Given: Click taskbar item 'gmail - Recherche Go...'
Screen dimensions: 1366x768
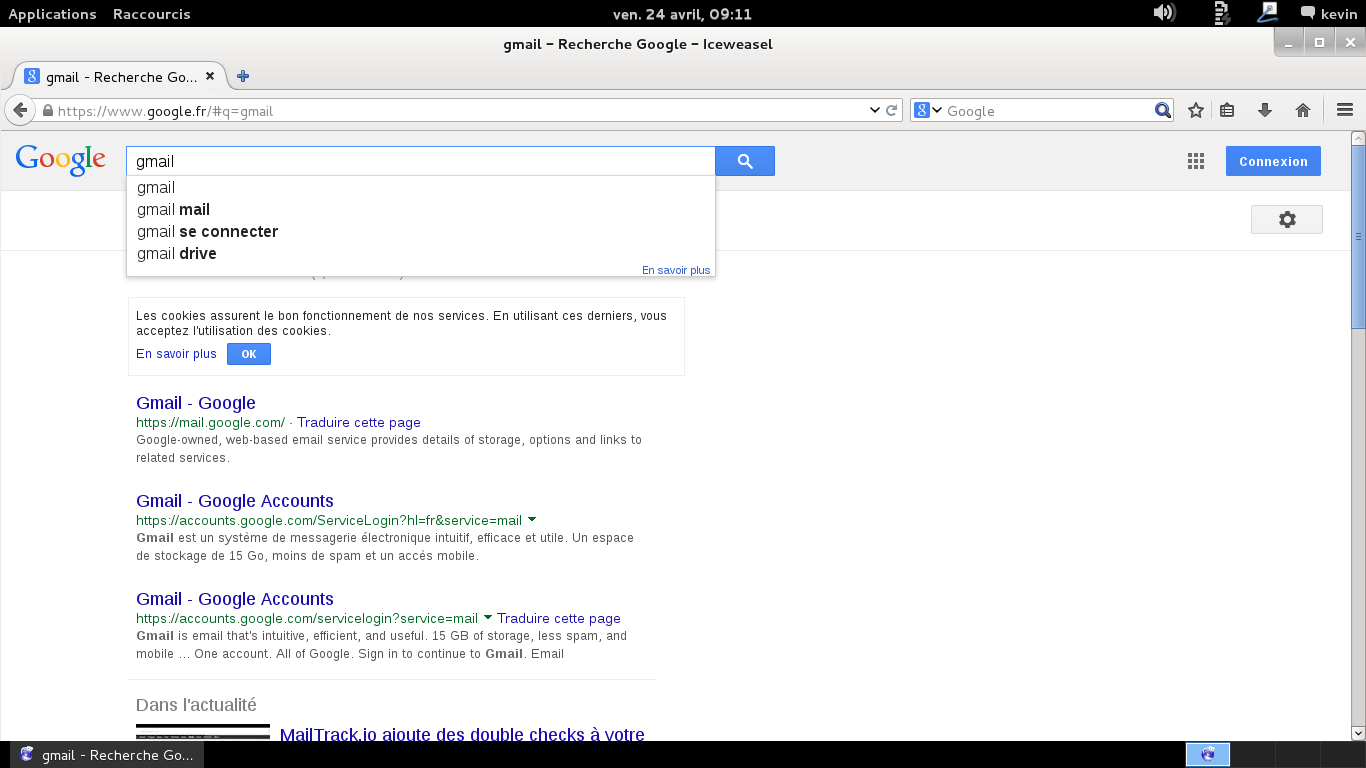Looking at the screenshot, I should click(107, 755).
